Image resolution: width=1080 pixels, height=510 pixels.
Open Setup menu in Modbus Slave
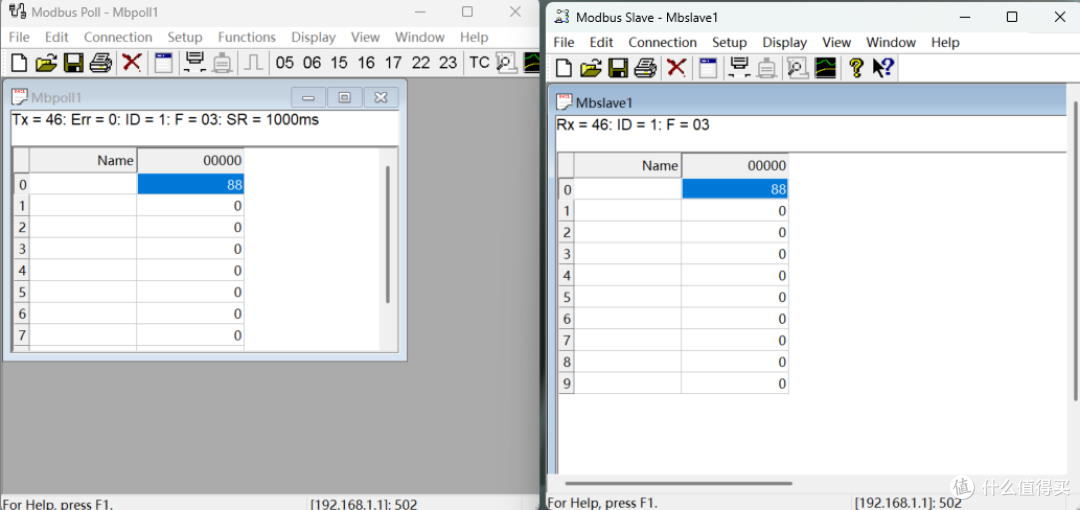click(729, 42)
